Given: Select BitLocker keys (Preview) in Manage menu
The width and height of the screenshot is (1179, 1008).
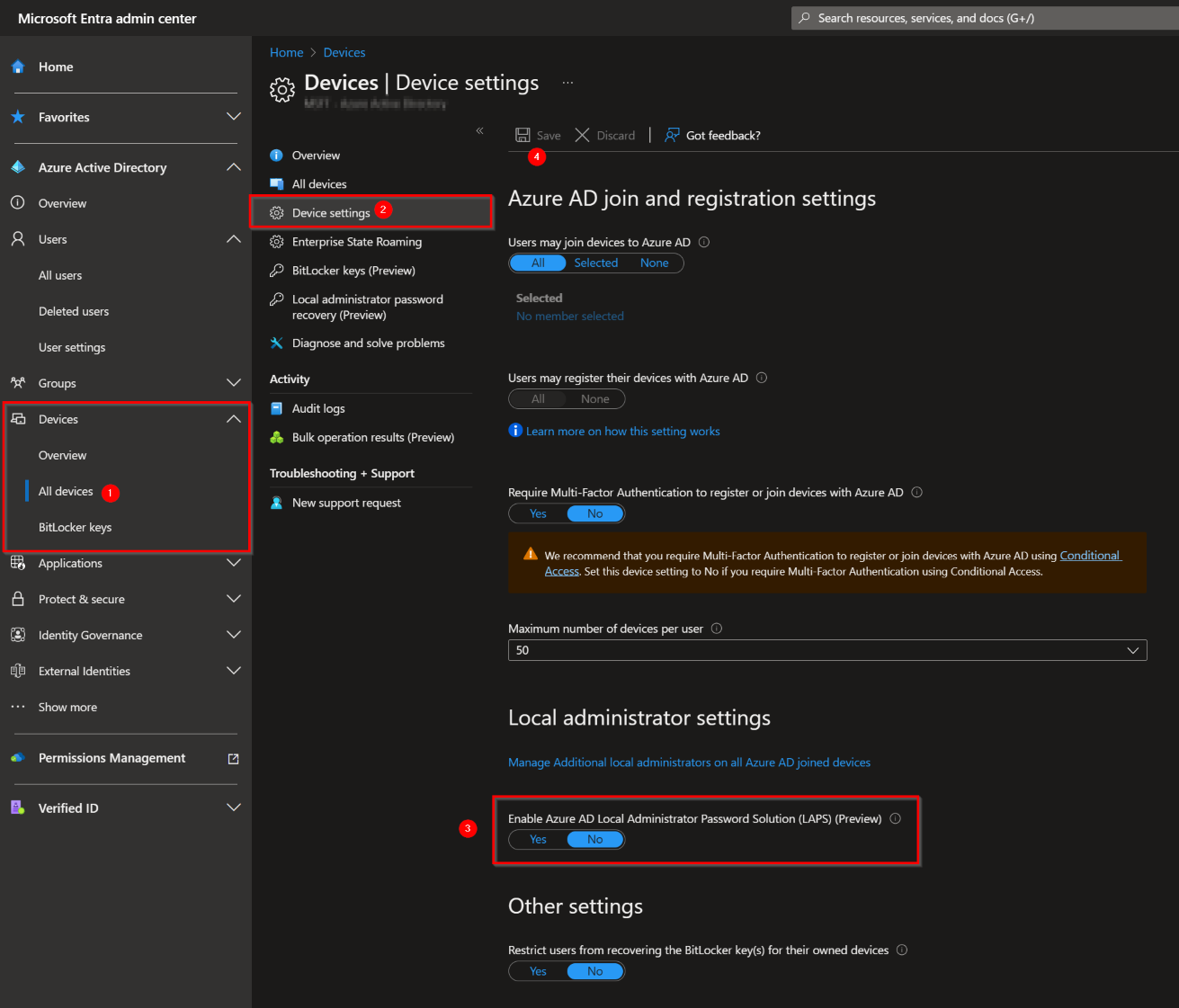Looking at the screenshot, I should [353, 270].
